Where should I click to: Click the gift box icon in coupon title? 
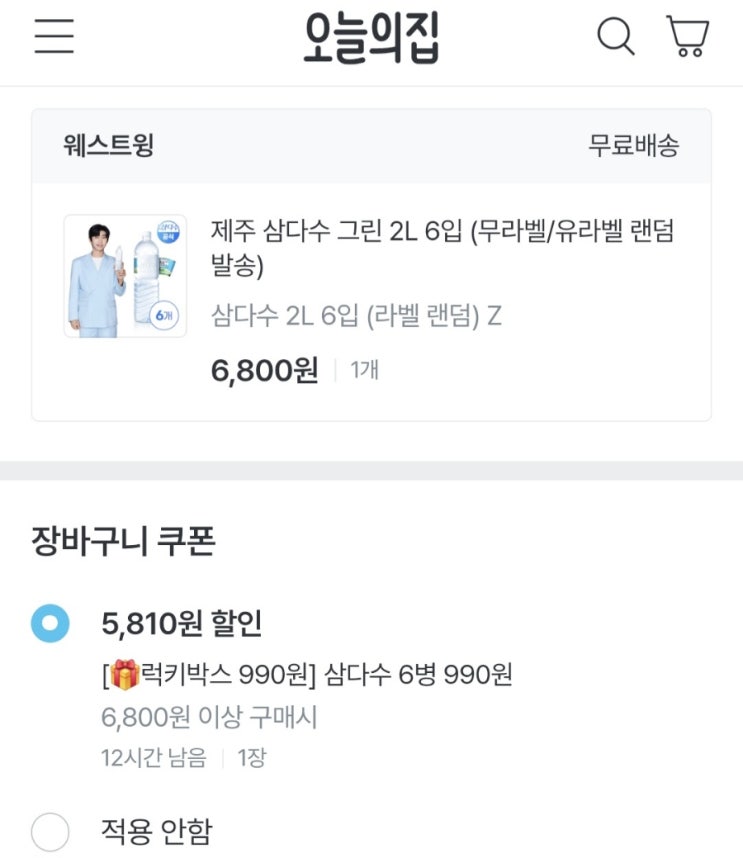124,676
